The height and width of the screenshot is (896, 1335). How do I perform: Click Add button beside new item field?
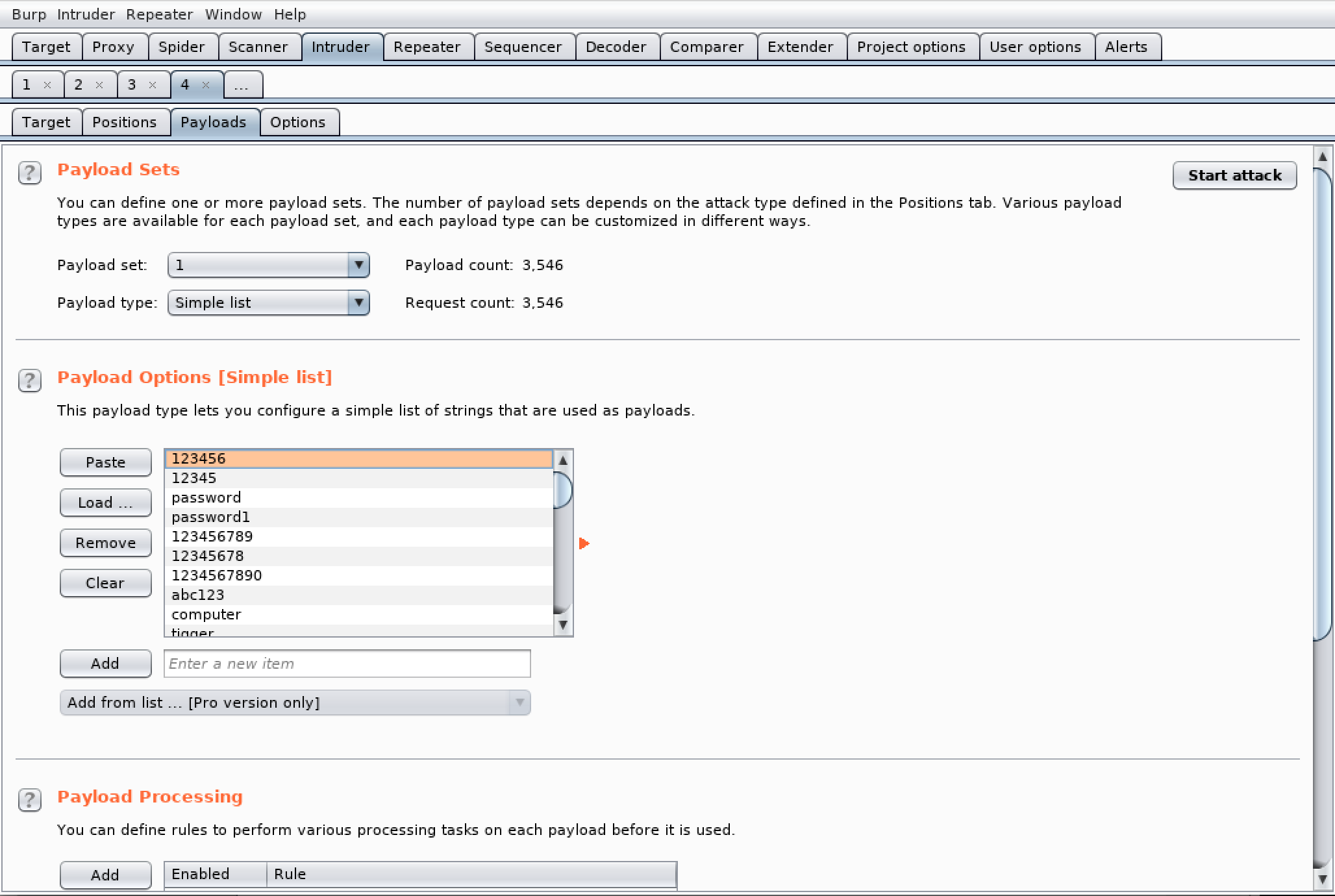[106, 664]
